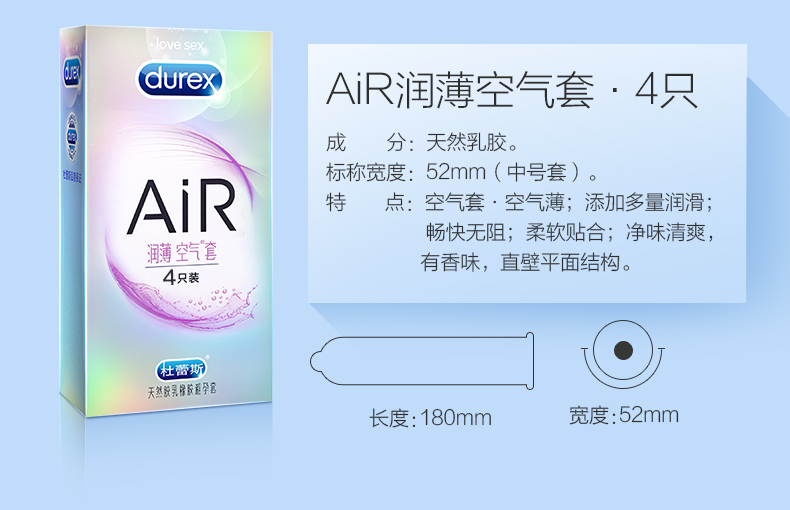The image size is (790, 510).
Task: Click the small durex logo on box side
Action: point(72,73)
